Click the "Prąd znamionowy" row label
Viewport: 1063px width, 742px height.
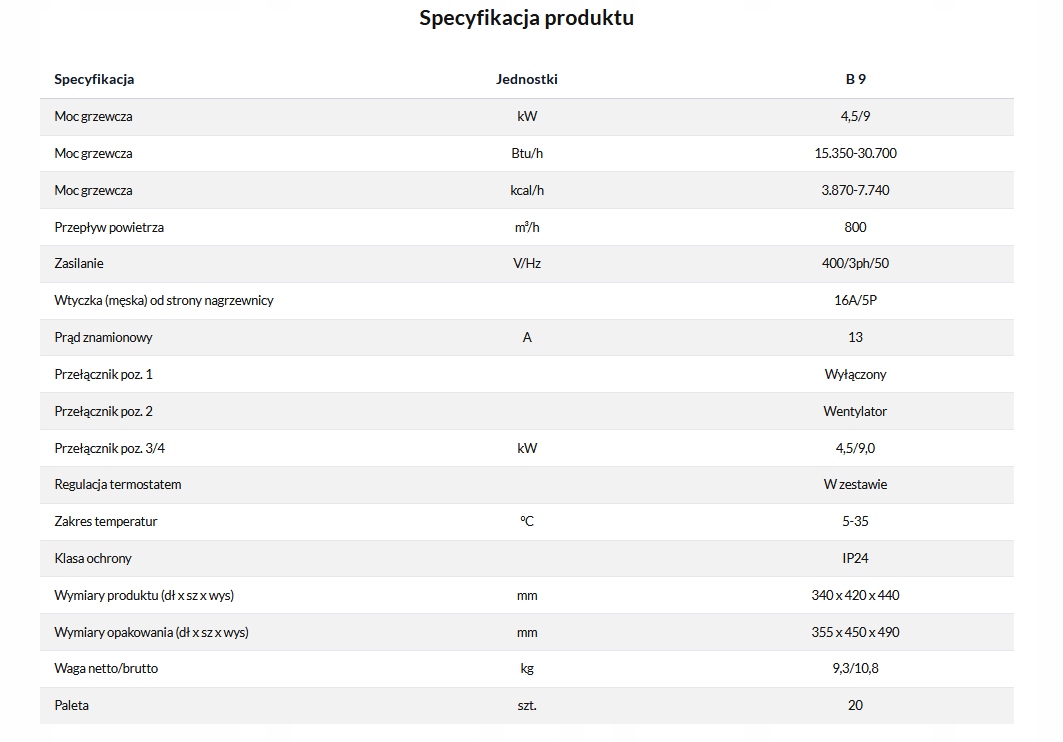[x=103, y=338]
